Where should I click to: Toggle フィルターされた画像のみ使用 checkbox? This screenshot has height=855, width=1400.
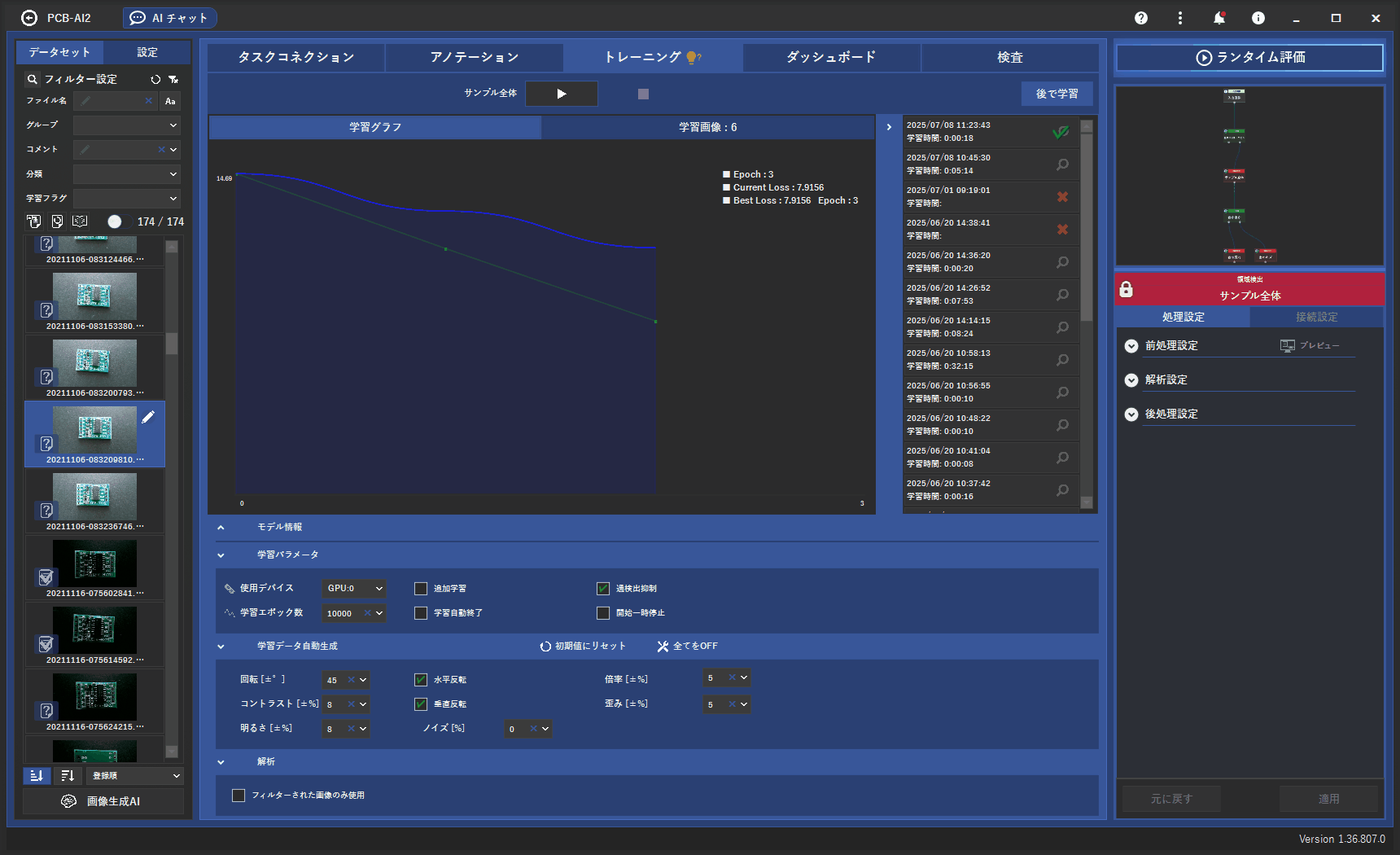(238, 796)
